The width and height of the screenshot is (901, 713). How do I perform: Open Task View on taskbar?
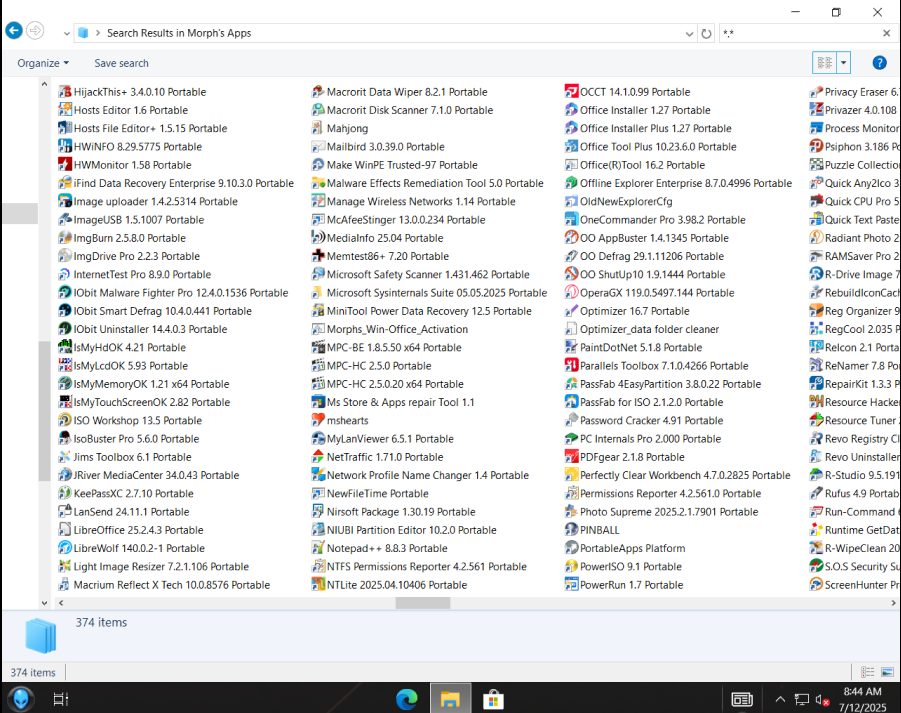coord(60,699)
